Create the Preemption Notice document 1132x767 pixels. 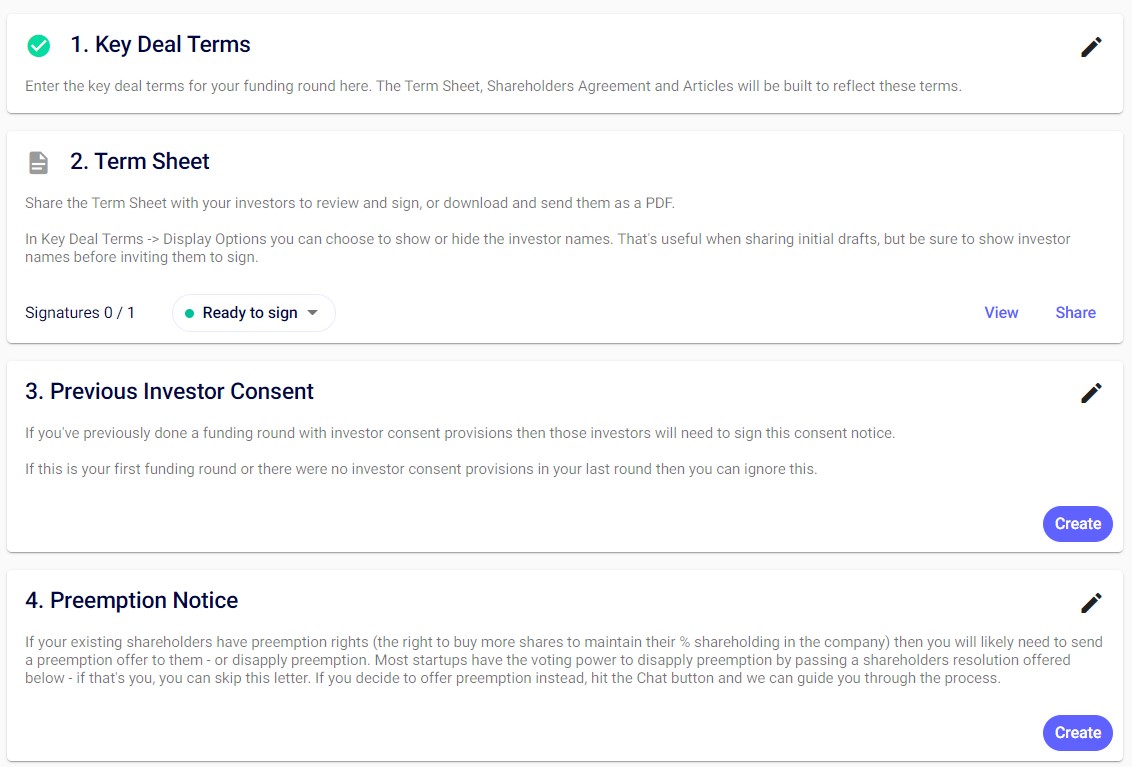pos(1077,733)
